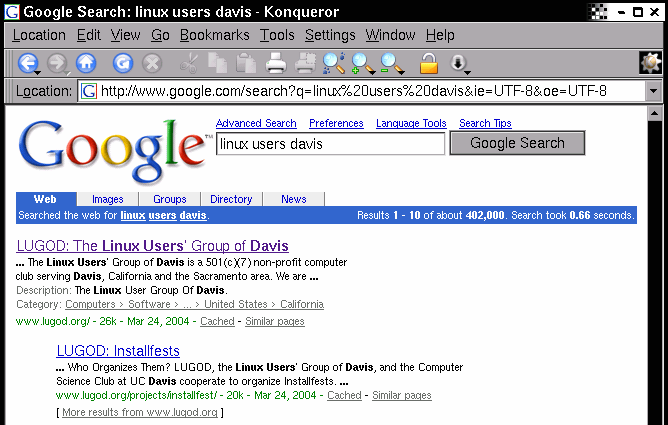The width and height of the screenshot is (668, 425).
Task: Click the scissors Cut icon
Action: coord(189,64)
